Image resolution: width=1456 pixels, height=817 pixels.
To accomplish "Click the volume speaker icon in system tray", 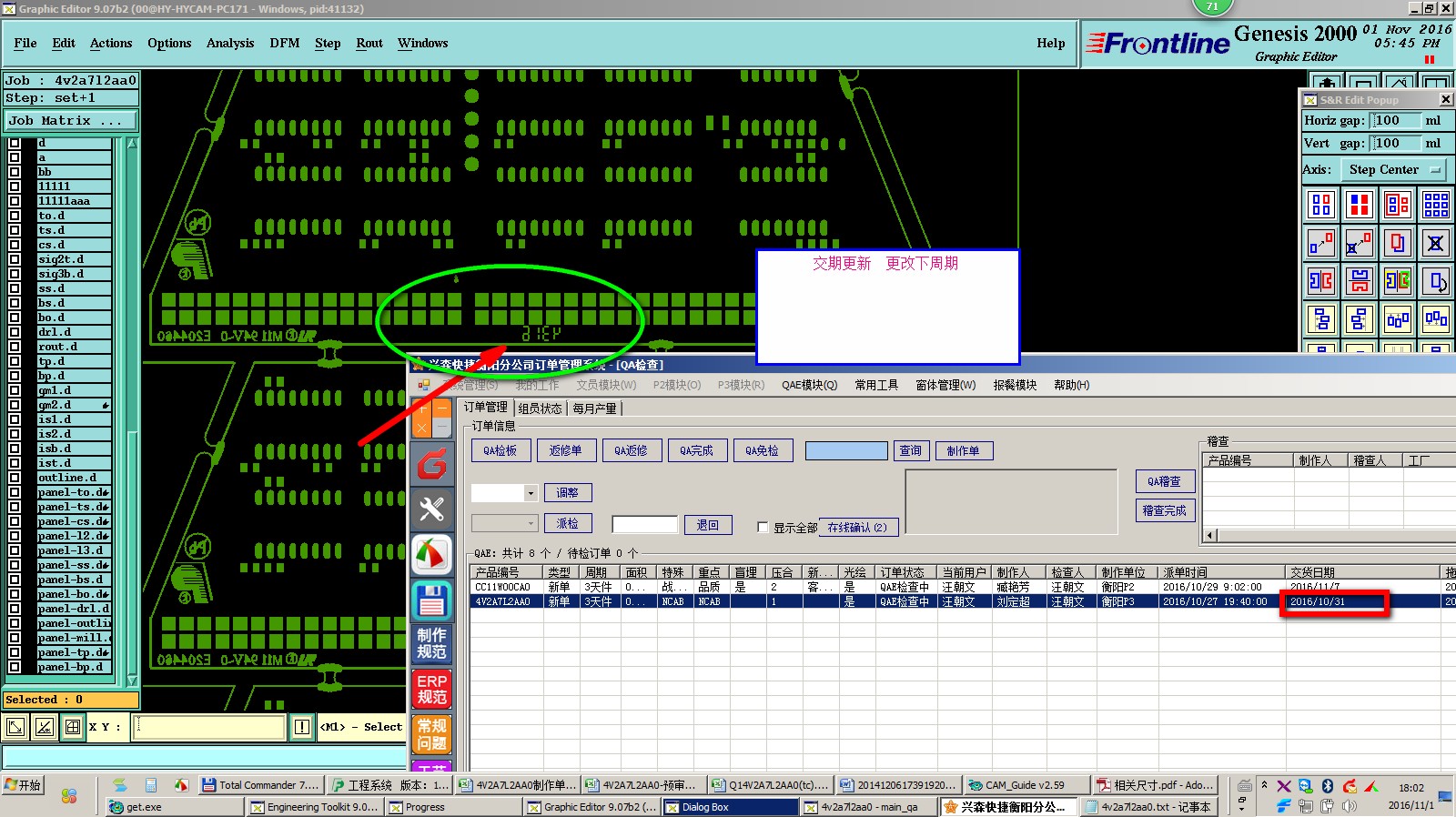I will tap(1350, 806).
